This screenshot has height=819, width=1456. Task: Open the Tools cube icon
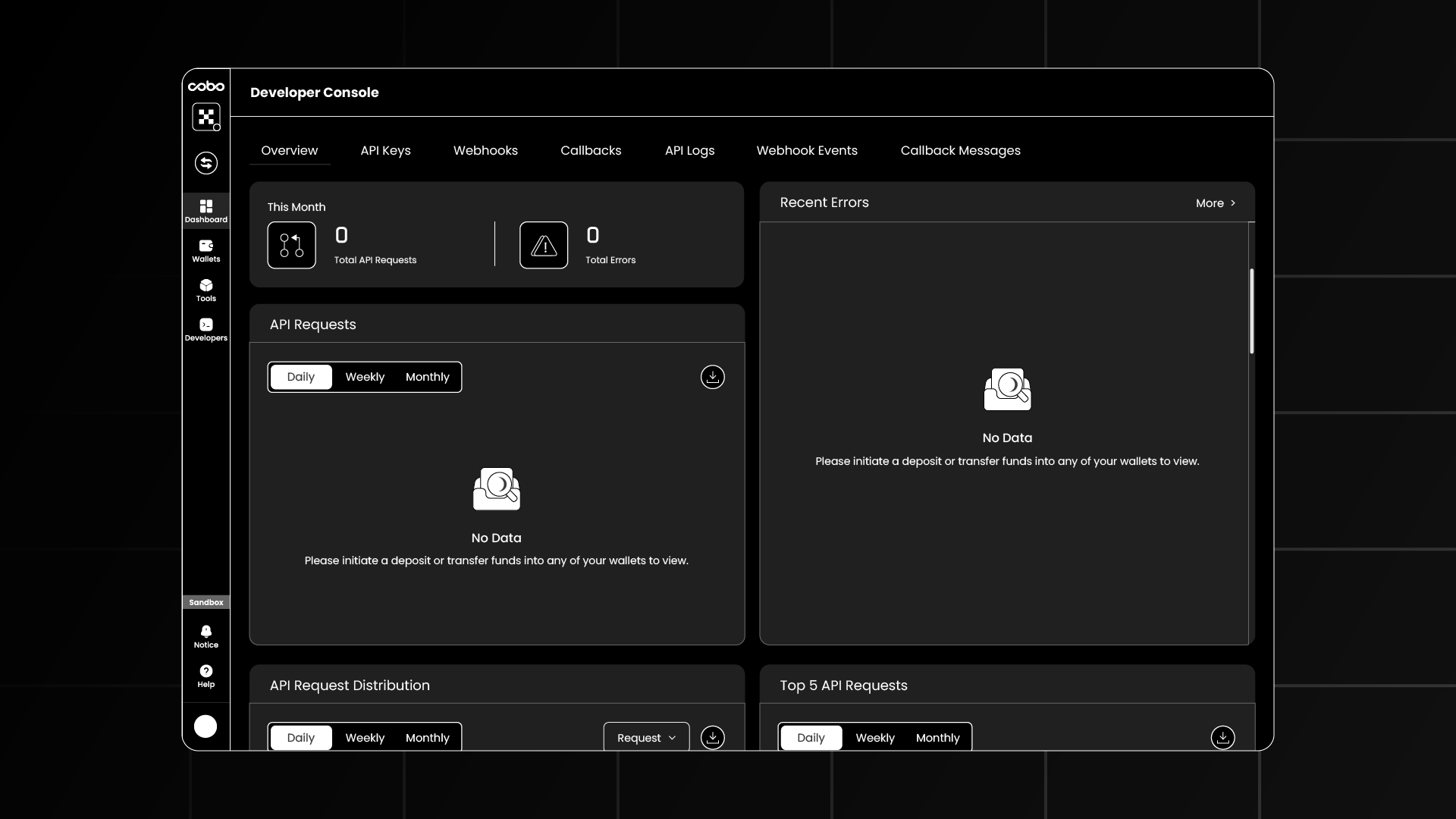[206, 290]
